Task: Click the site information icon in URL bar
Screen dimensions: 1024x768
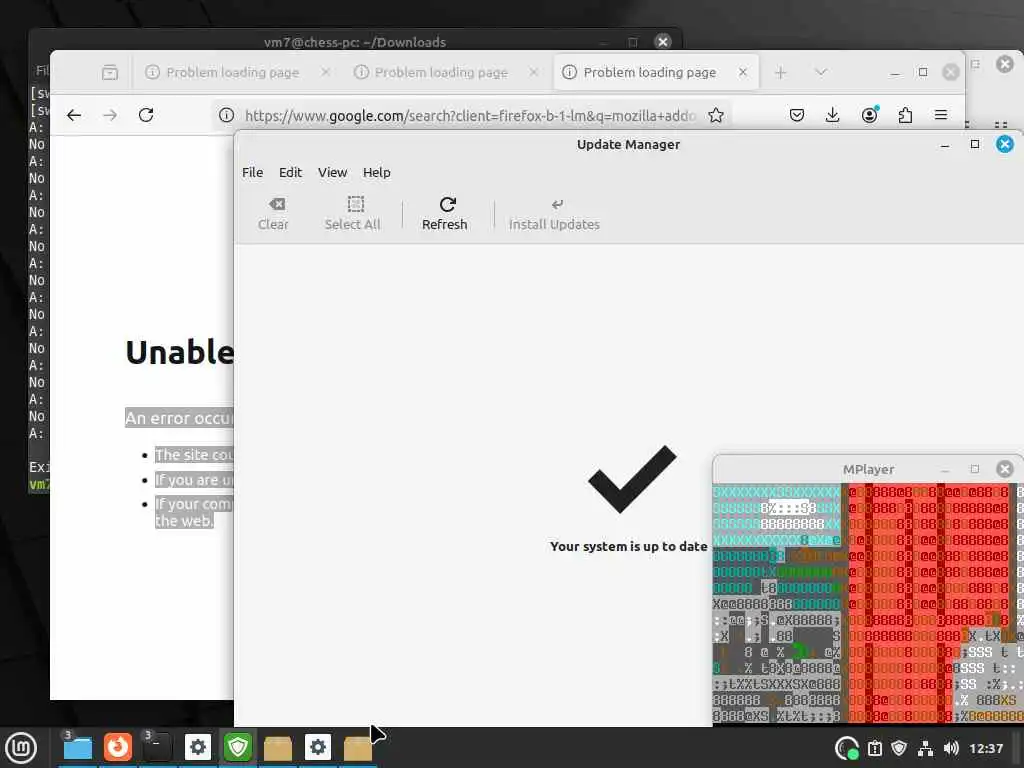Action: pyautogui.click(x=227, y=116)
